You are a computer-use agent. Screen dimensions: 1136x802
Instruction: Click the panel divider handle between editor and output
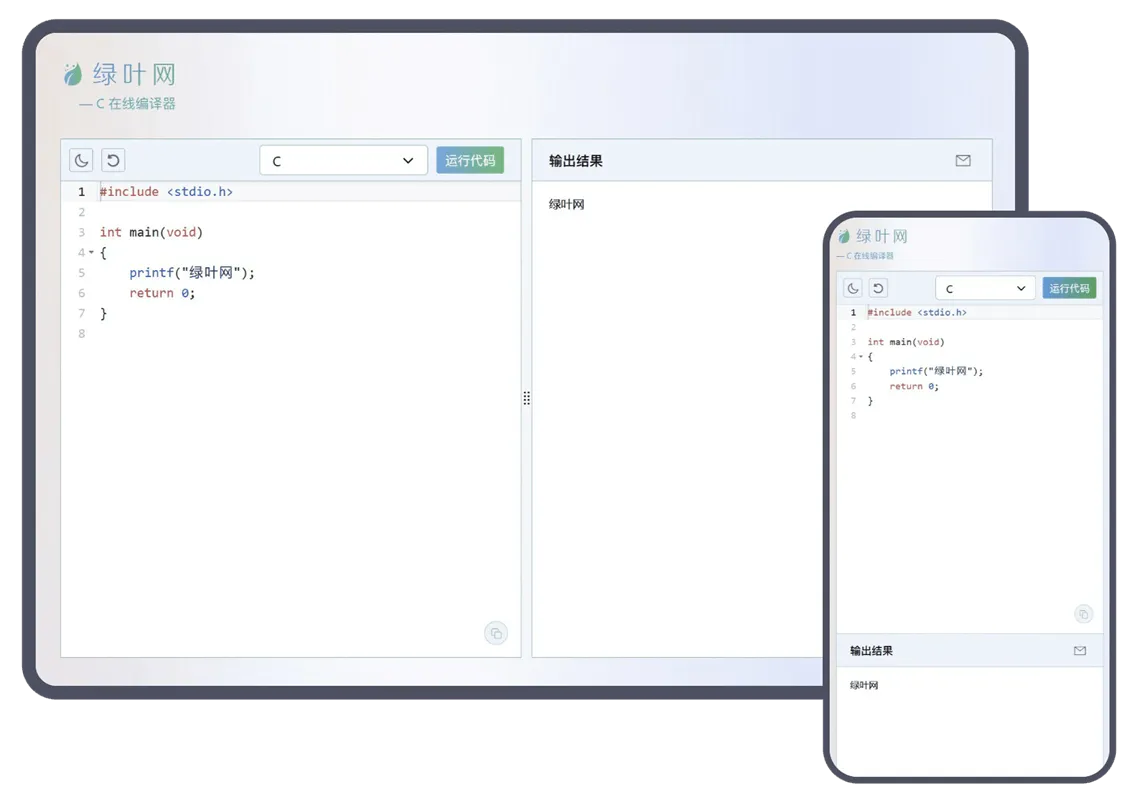tap(527, 398)
